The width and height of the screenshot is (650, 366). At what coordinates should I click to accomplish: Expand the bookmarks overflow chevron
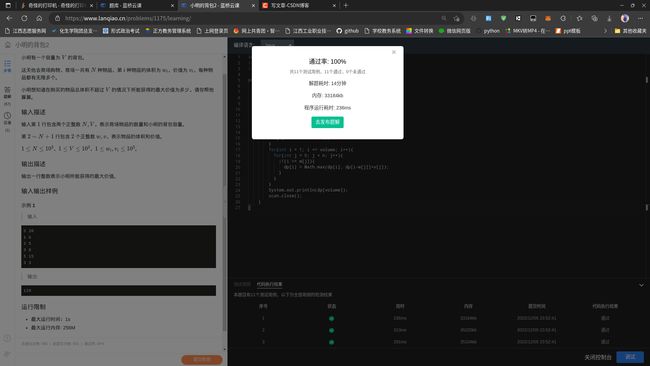tap(605, 31)
